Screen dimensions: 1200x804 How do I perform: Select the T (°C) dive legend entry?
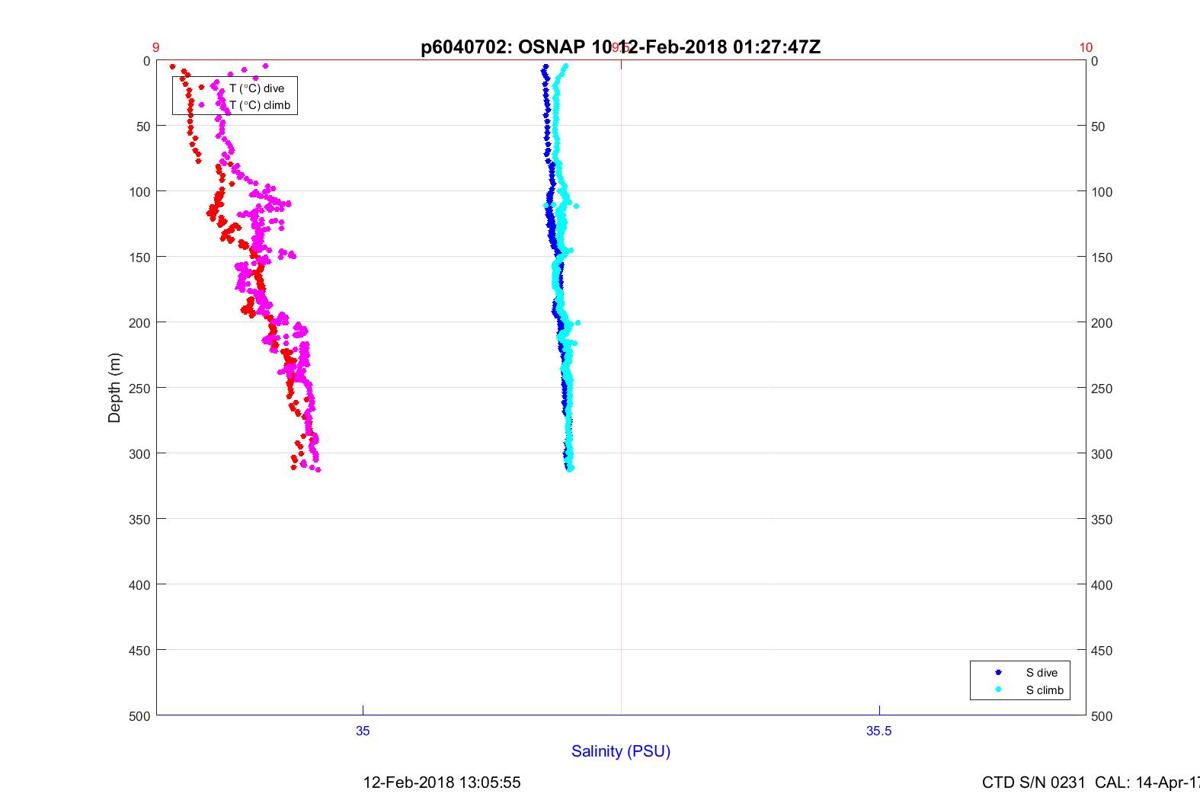[257, 88]
